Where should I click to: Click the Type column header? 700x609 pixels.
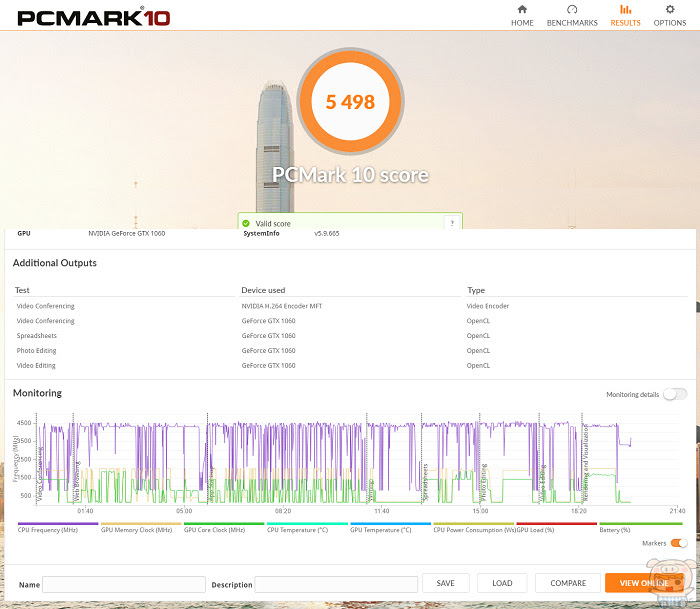click(476, 290)
